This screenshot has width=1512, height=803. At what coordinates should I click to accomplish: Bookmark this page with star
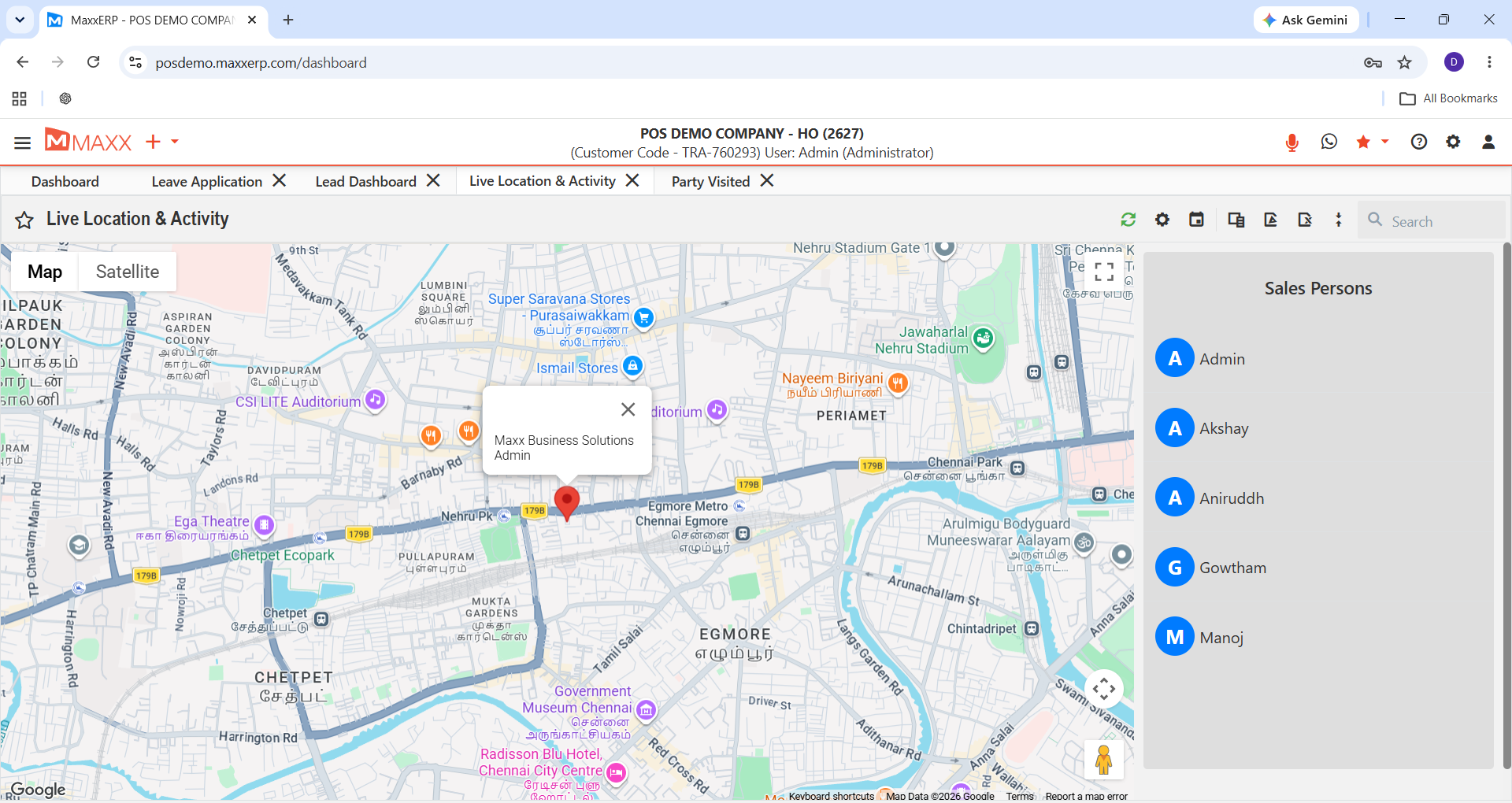1404,62
